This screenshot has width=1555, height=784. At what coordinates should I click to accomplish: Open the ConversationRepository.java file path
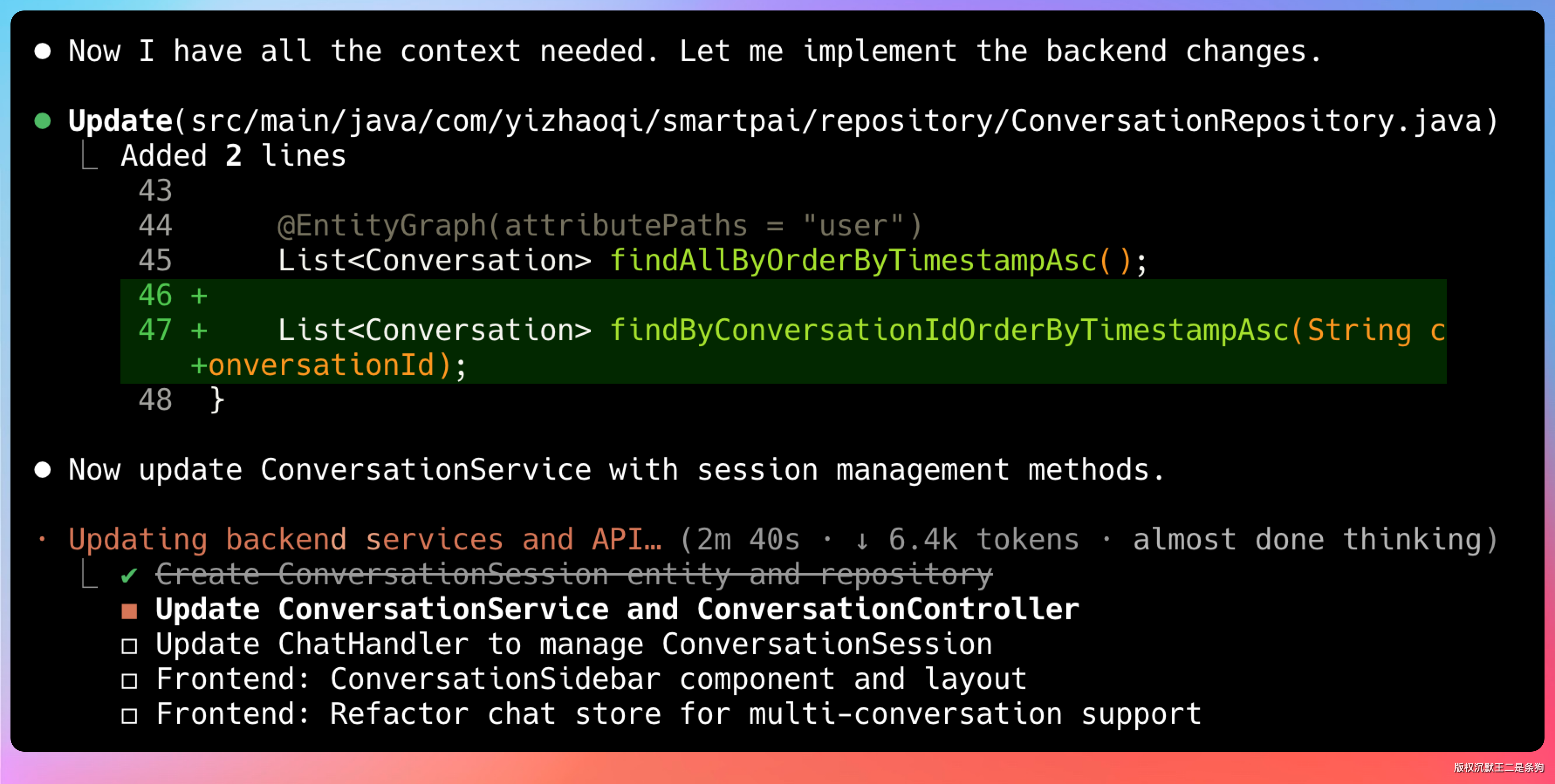coord(836,121)
